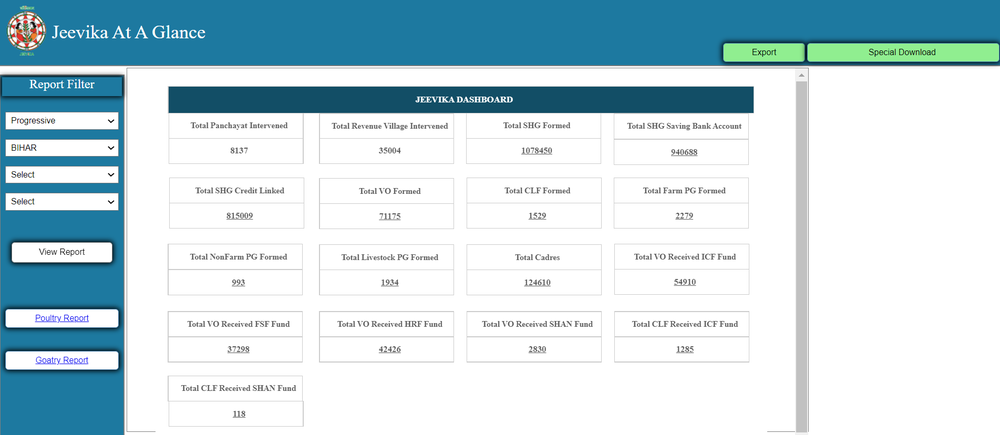Image resolution: width=1000 pixels, height=435 pixels.
Task: Open Total CLF Formed value 1529
Action: 537,216
